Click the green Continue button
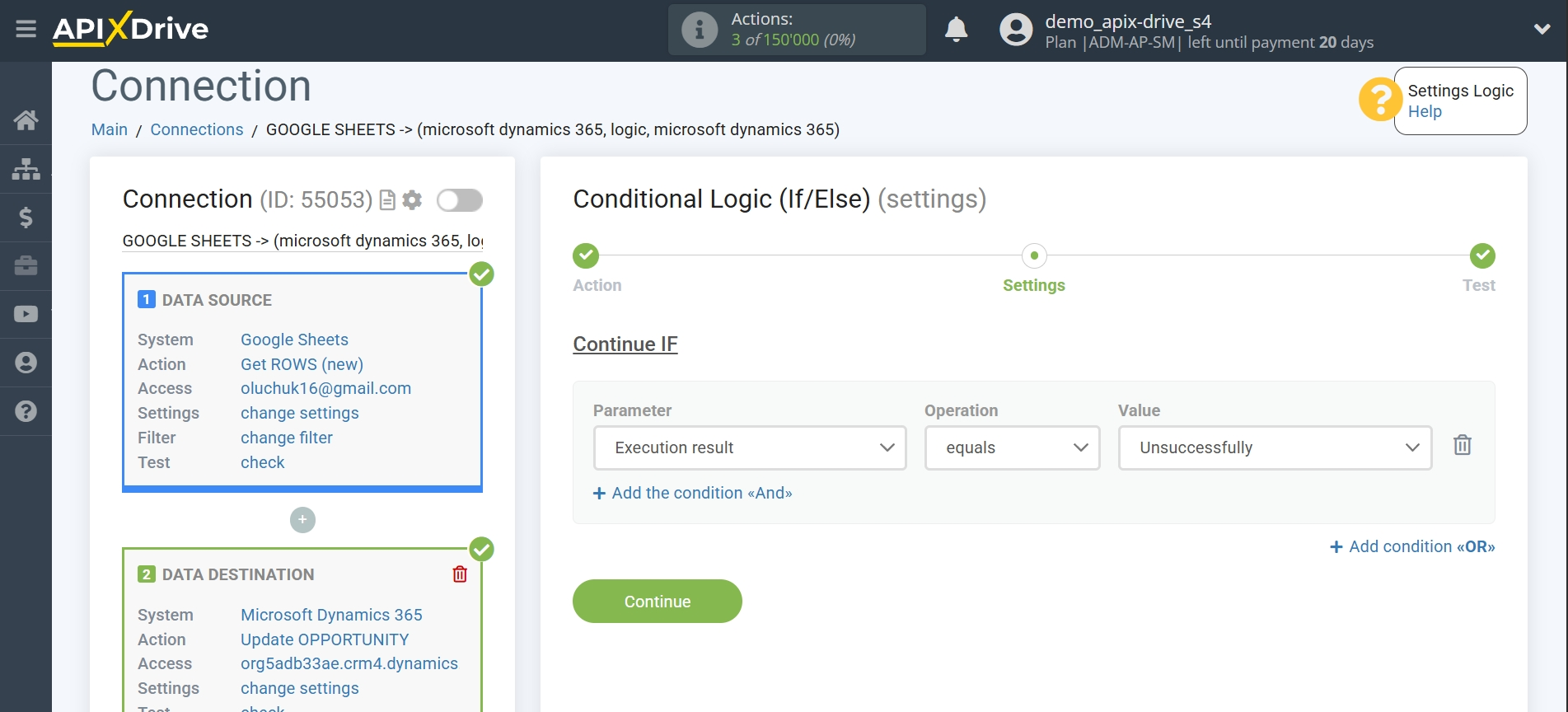 658,602
